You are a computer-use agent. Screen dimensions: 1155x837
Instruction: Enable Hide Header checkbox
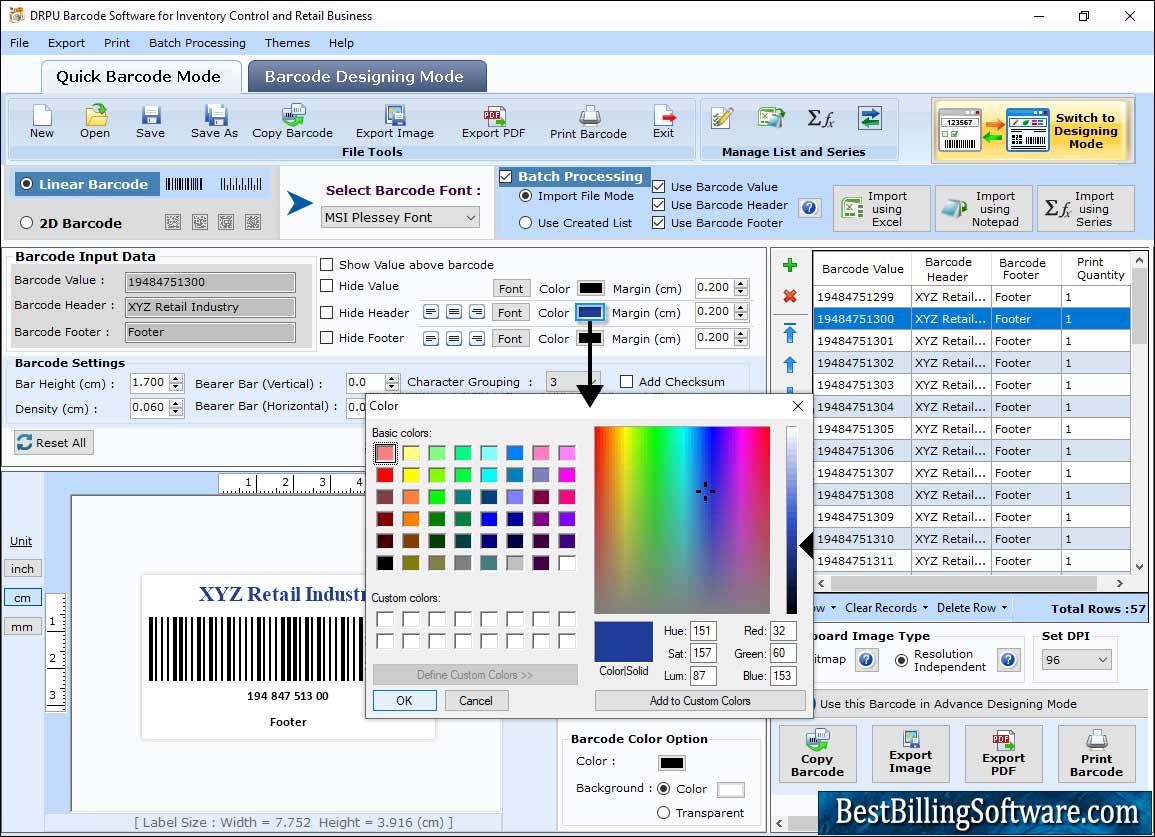(x=326, y=312)
